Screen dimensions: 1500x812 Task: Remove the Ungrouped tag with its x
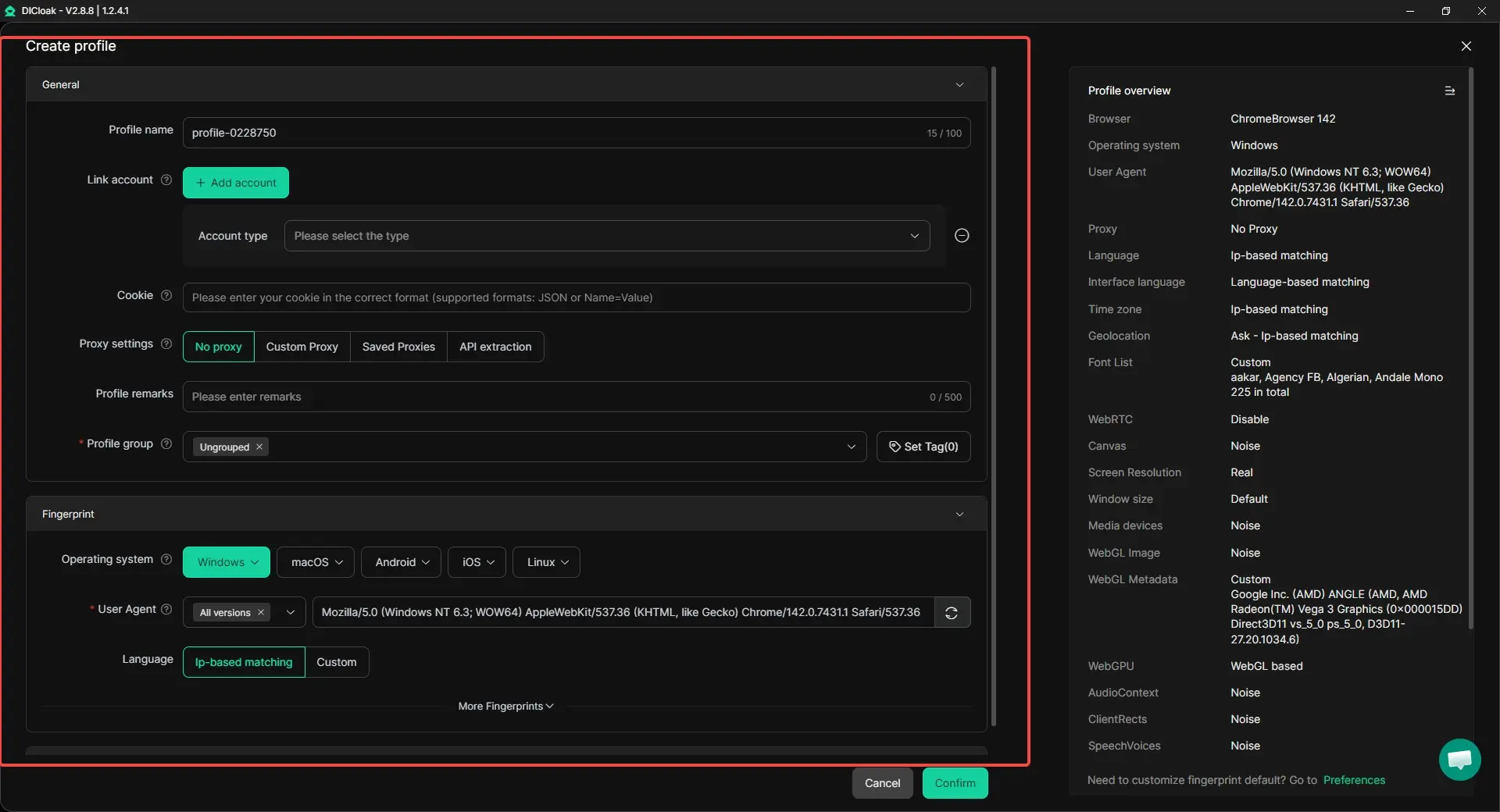pyautogui.click(x=259, y=447)
